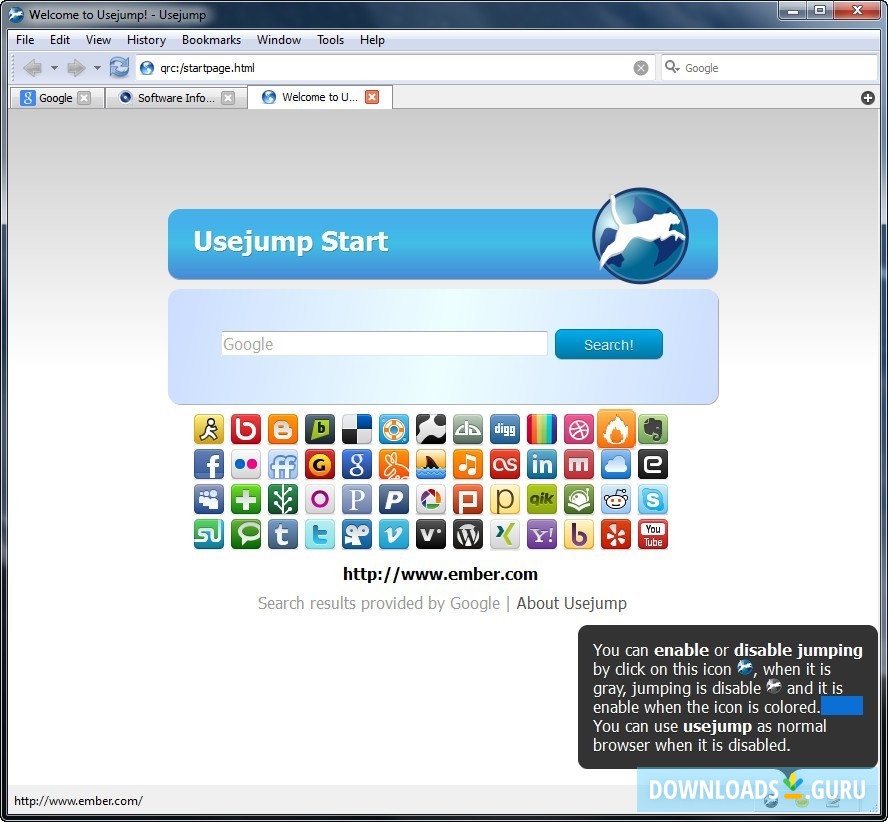Click the Reload page toolbar button
The height and width of the screenshot is (822, 888).
point(119,67)
